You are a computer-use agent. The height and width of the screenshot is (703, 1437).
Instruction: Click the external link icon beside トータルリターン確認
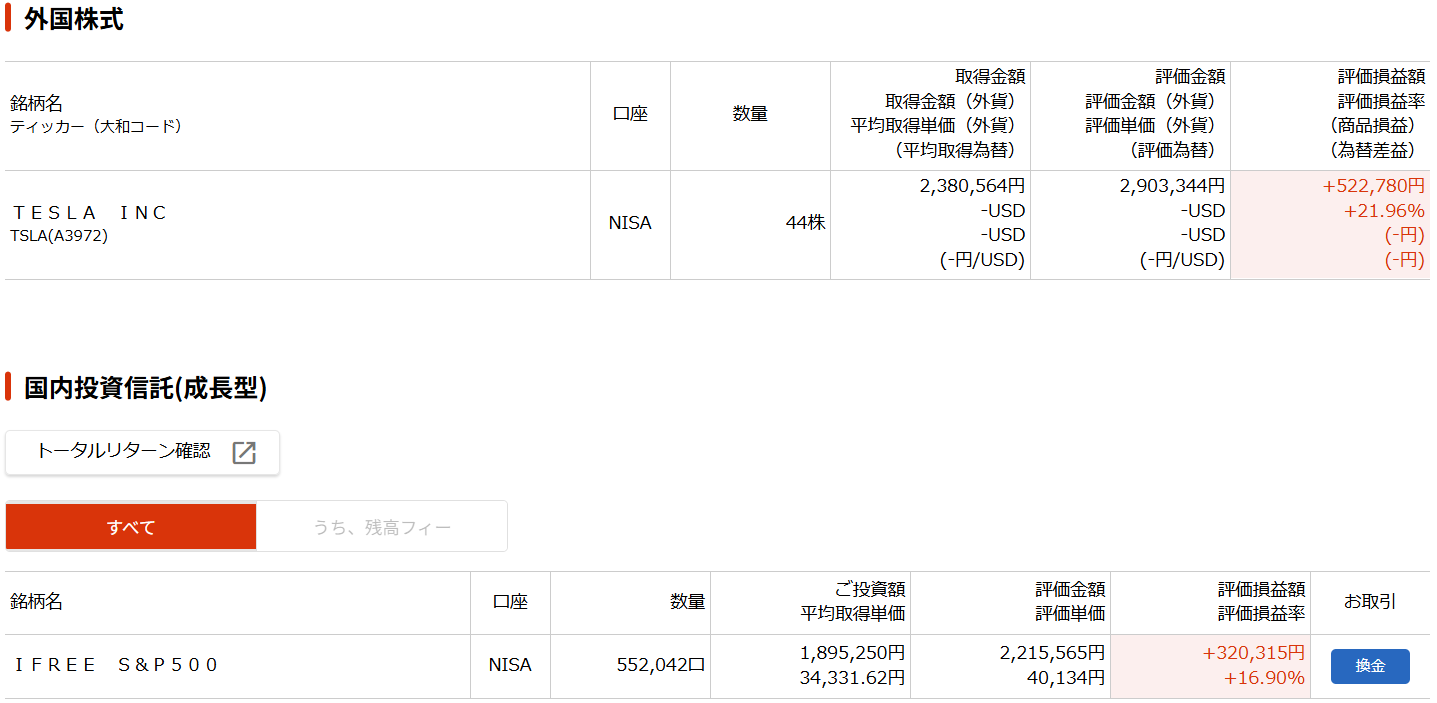point(244,453)
